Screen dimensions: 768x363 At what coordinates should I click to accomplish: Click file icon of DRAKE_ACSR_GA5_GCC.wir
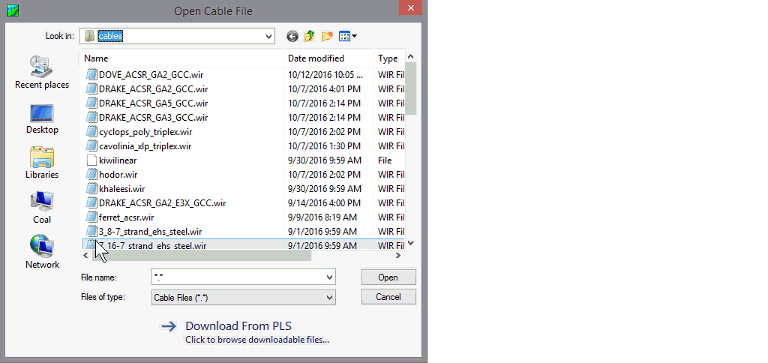click(x=92, y=103)
